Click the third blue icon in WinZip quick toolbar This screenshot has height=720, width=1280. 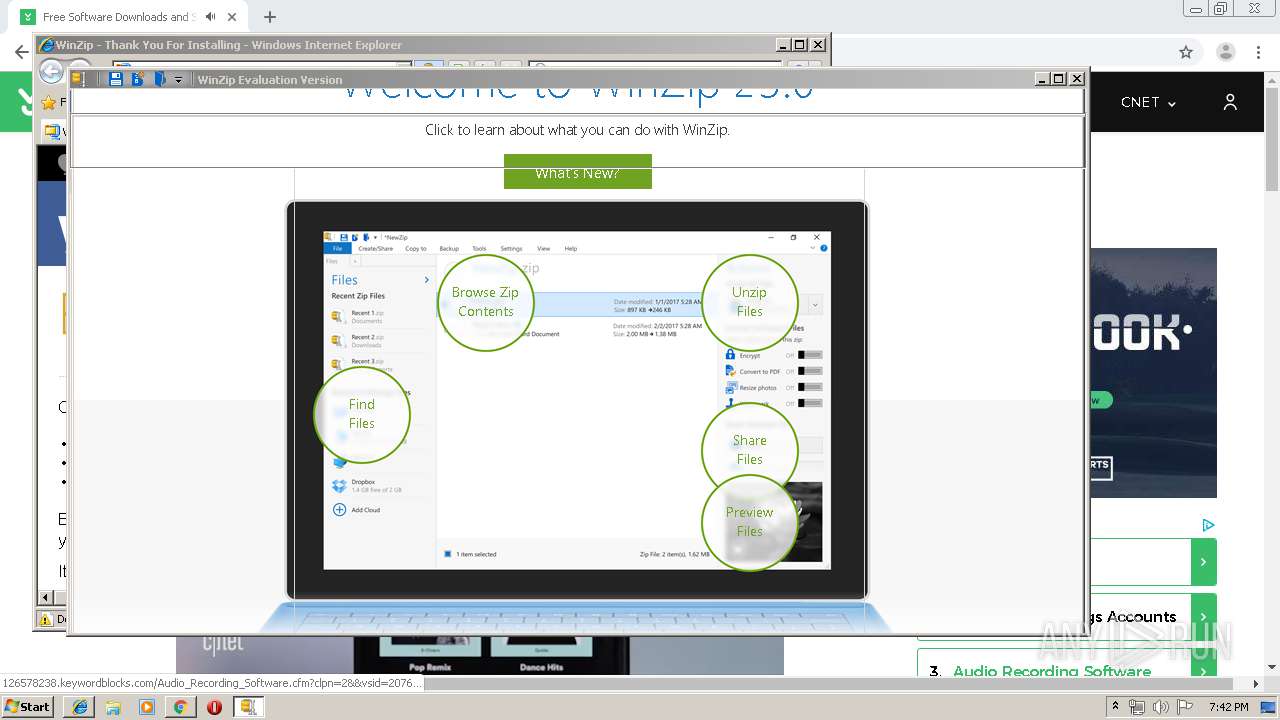click(x=160, y=79)
